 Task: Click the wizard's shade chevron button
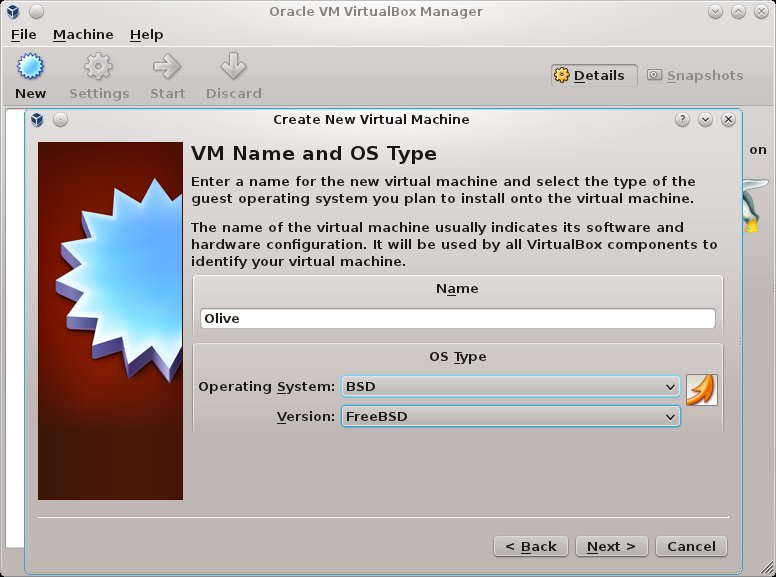pos(705,119)
